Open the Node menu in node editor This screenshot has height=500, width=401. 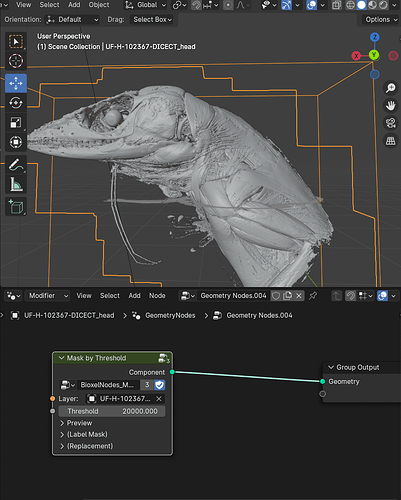[x=157, y=296]
